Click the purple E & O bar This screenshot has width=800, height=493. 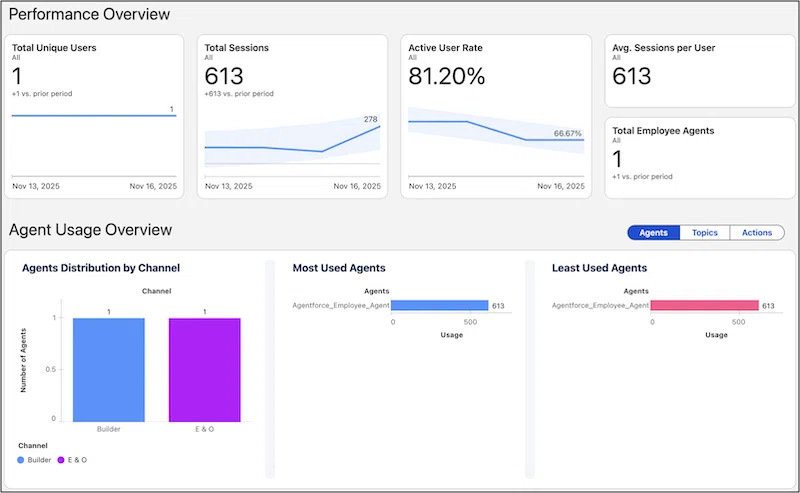(205, 370)
